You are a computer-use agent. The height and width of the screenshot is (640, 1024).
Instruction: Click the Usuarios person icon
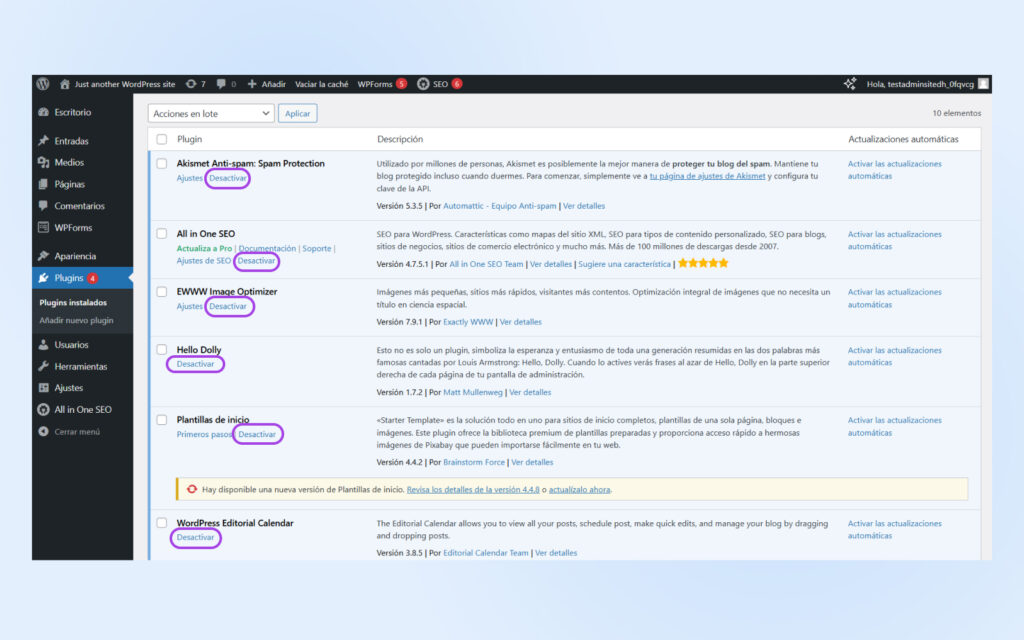pos(43,344)
